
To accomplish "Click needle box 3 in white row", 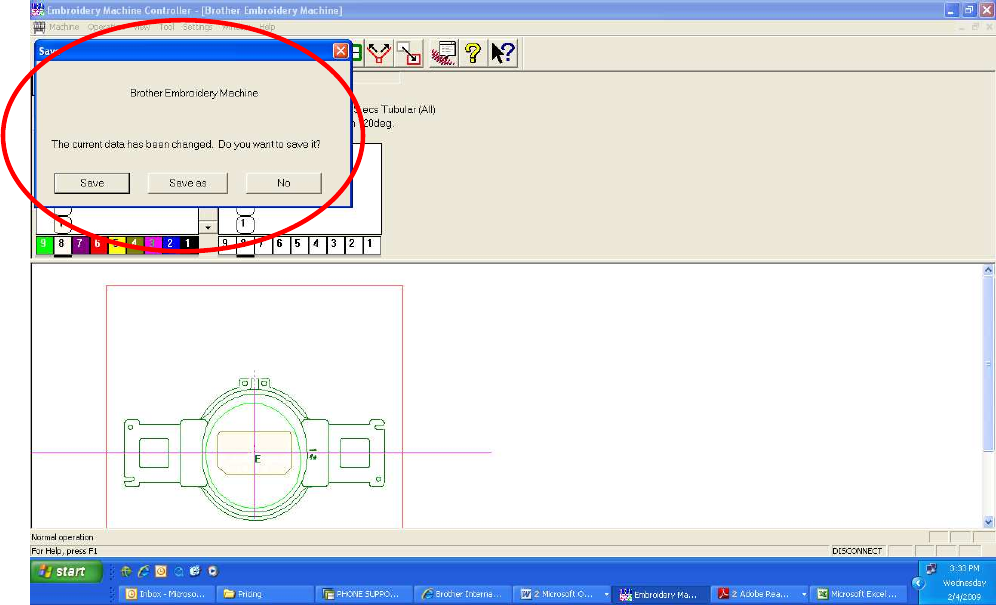I will pos(334,245).
